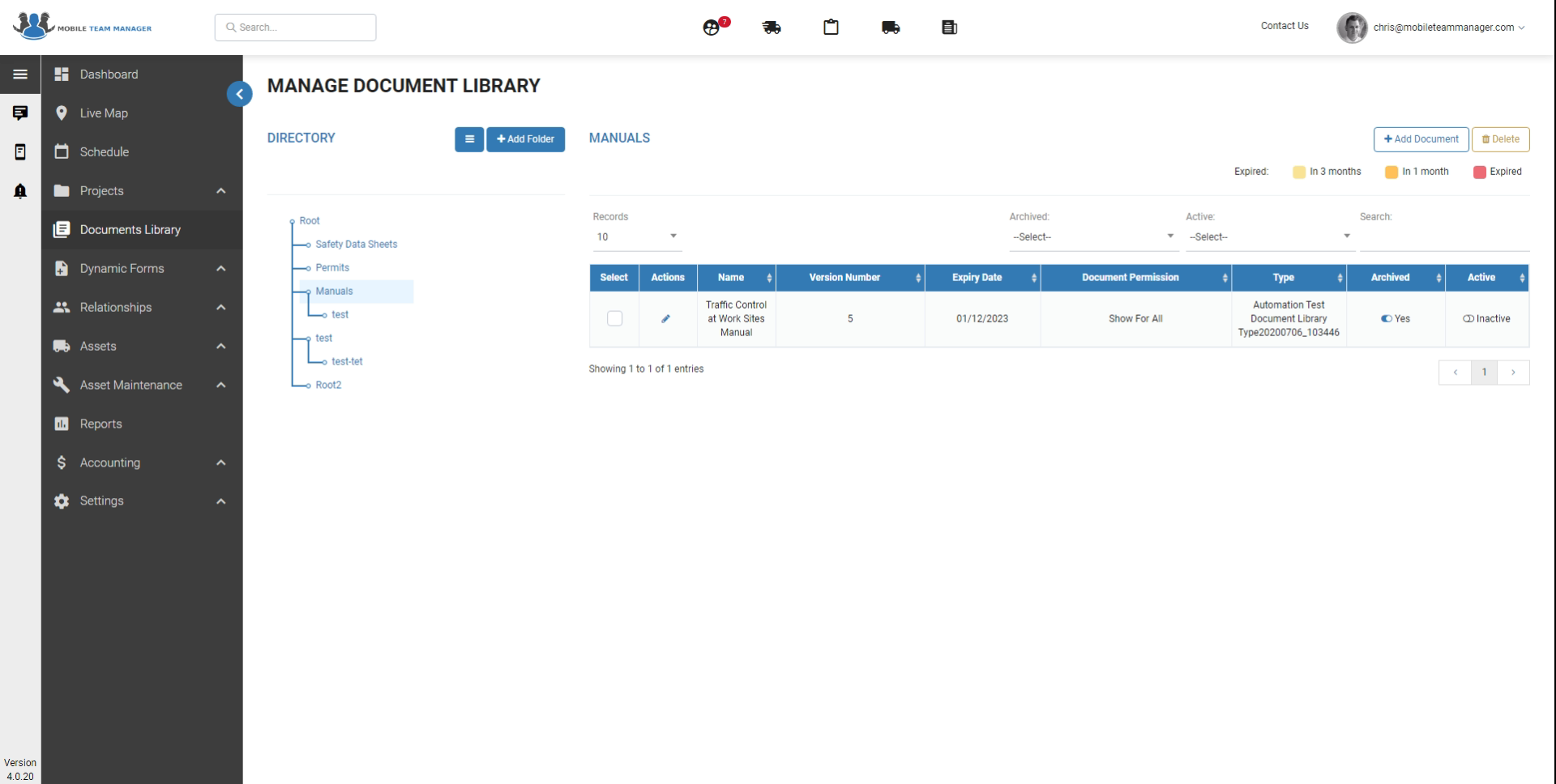Image resolution: width=1556 pixels, height=784 pixels.
Task: Open the Records count dropdown
Action: (x=637, y=236)
